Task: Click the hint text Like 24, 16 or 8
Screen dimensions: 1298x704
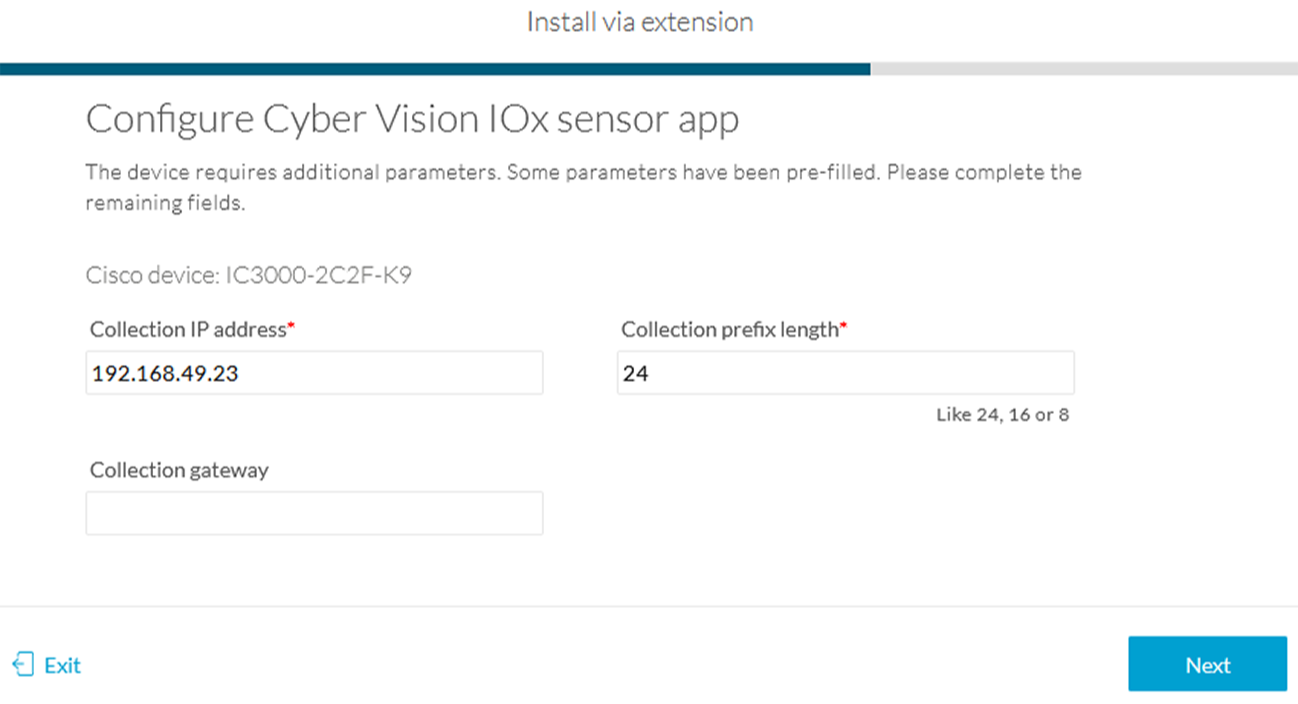Action: (1003, 414)
